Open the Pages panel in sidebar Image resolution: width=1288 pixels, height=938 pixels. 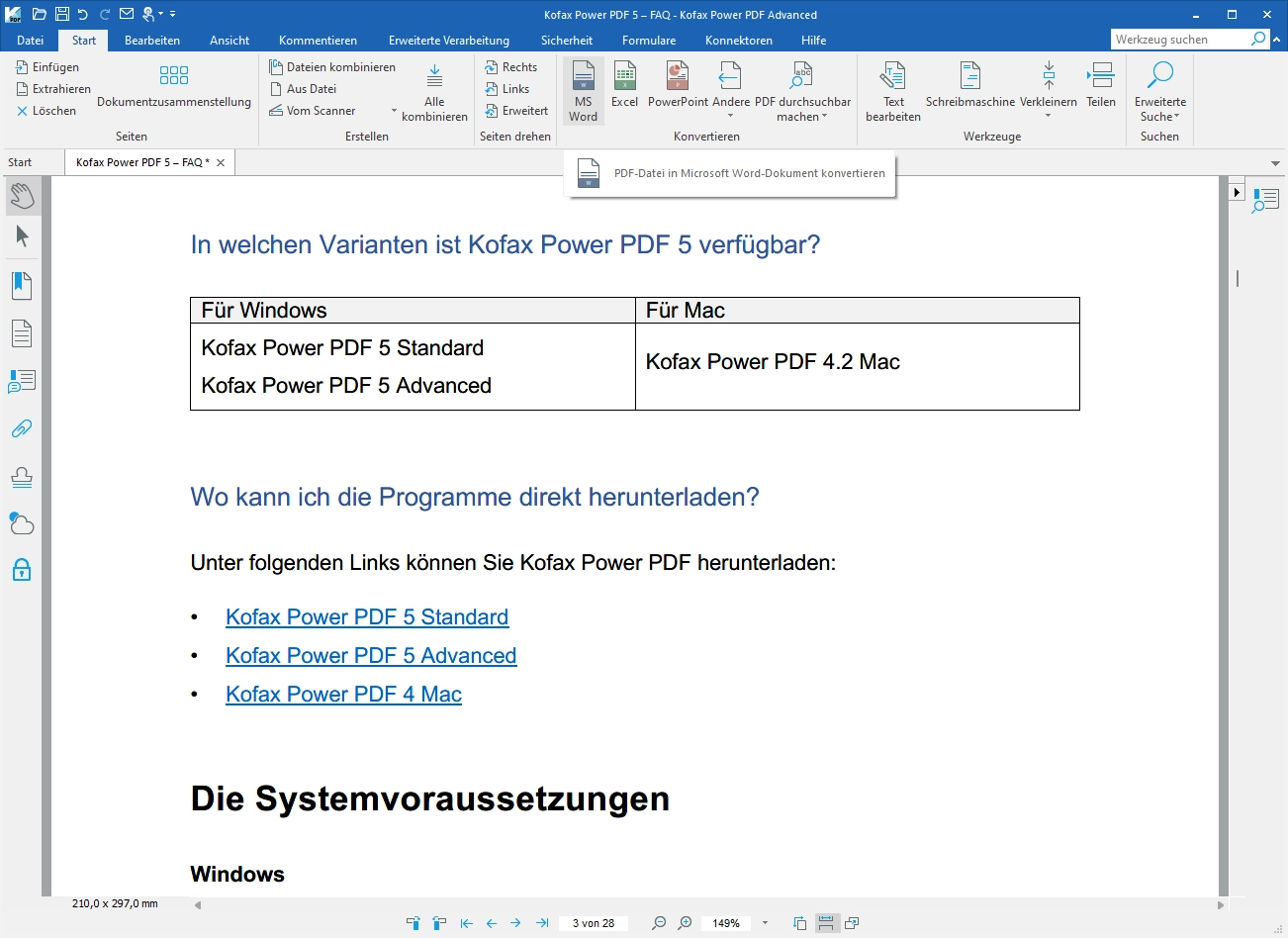[x=22, y=333]
